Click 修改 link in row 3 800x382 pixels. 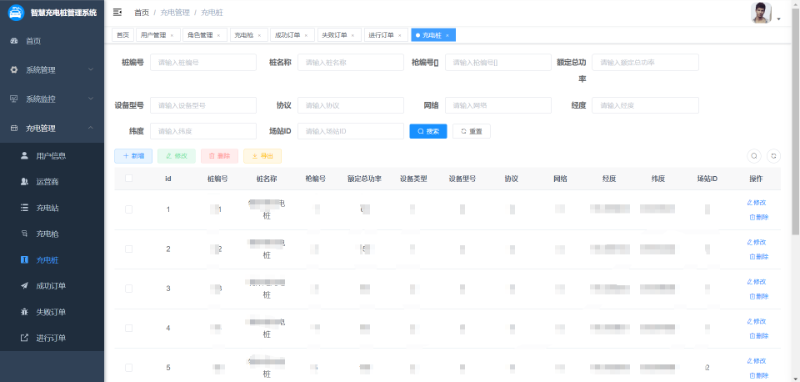click(x=757, y=282)
